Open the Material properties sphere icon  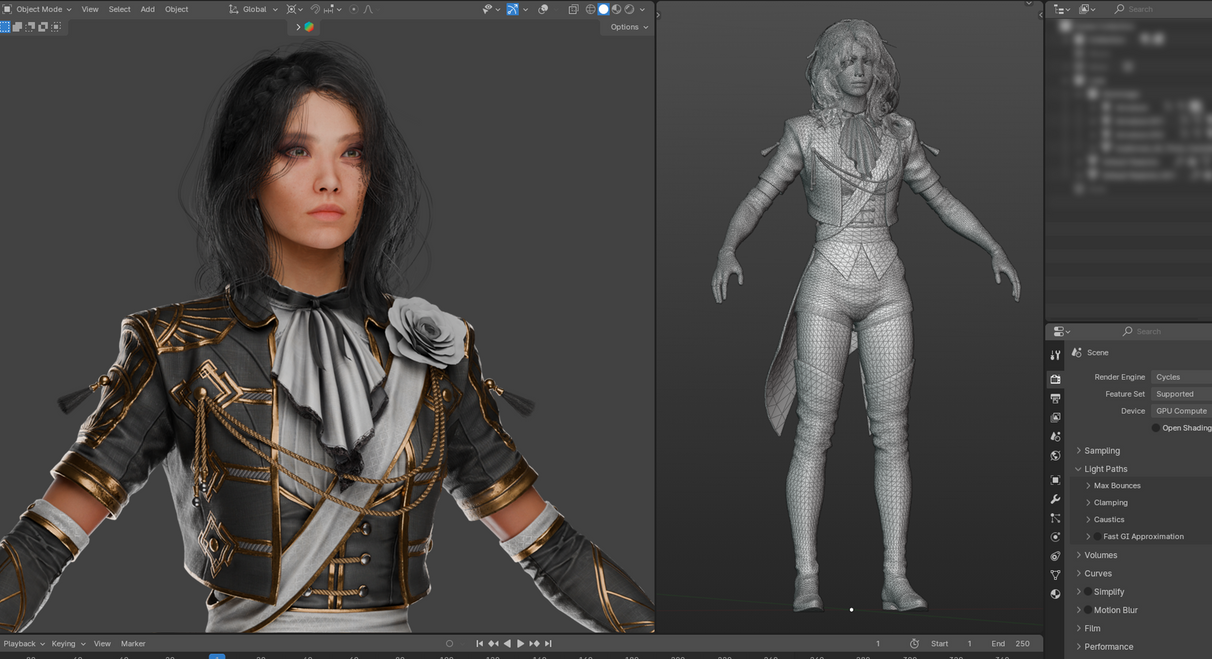tap(1055, 594)
